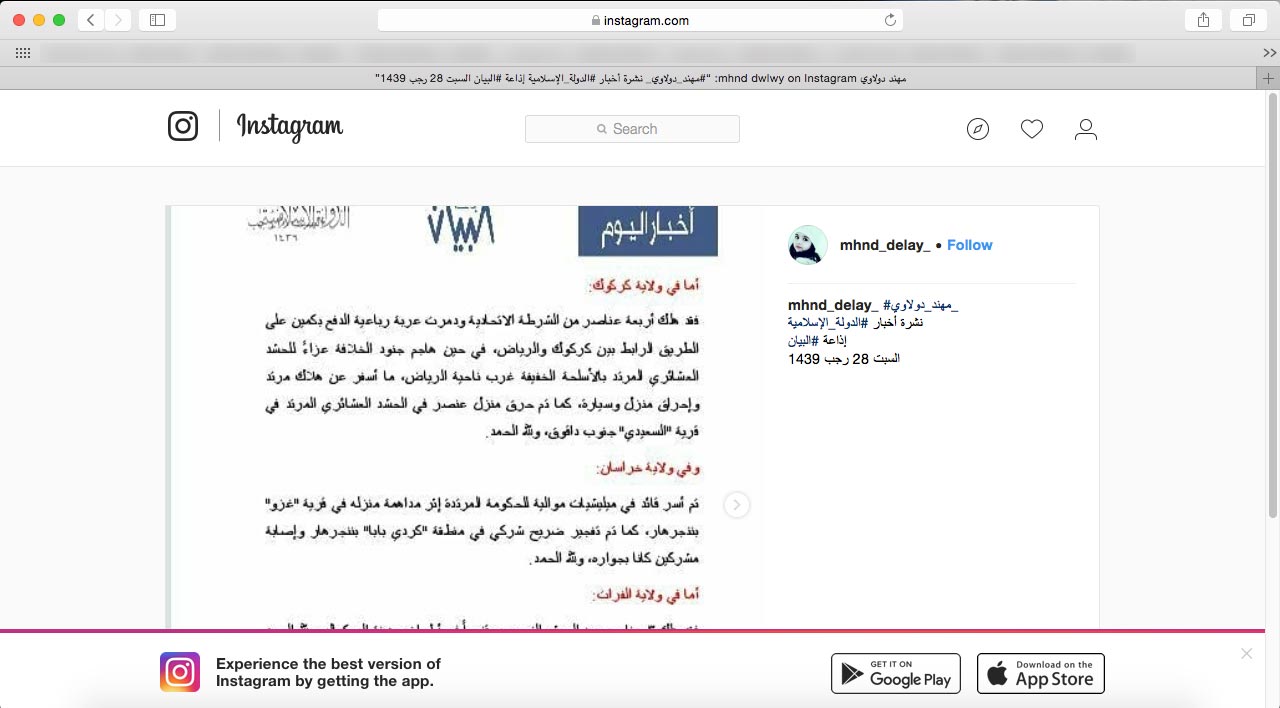The image size is (1280, 708).
Task: Click the Instagram search field
Action: click(632, 129)
